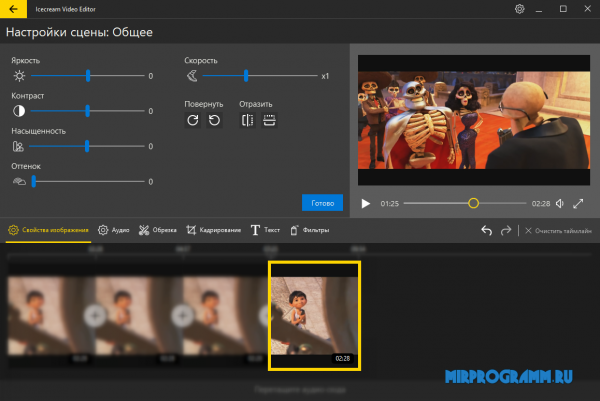Play the video preview

[x=366, y=204]
